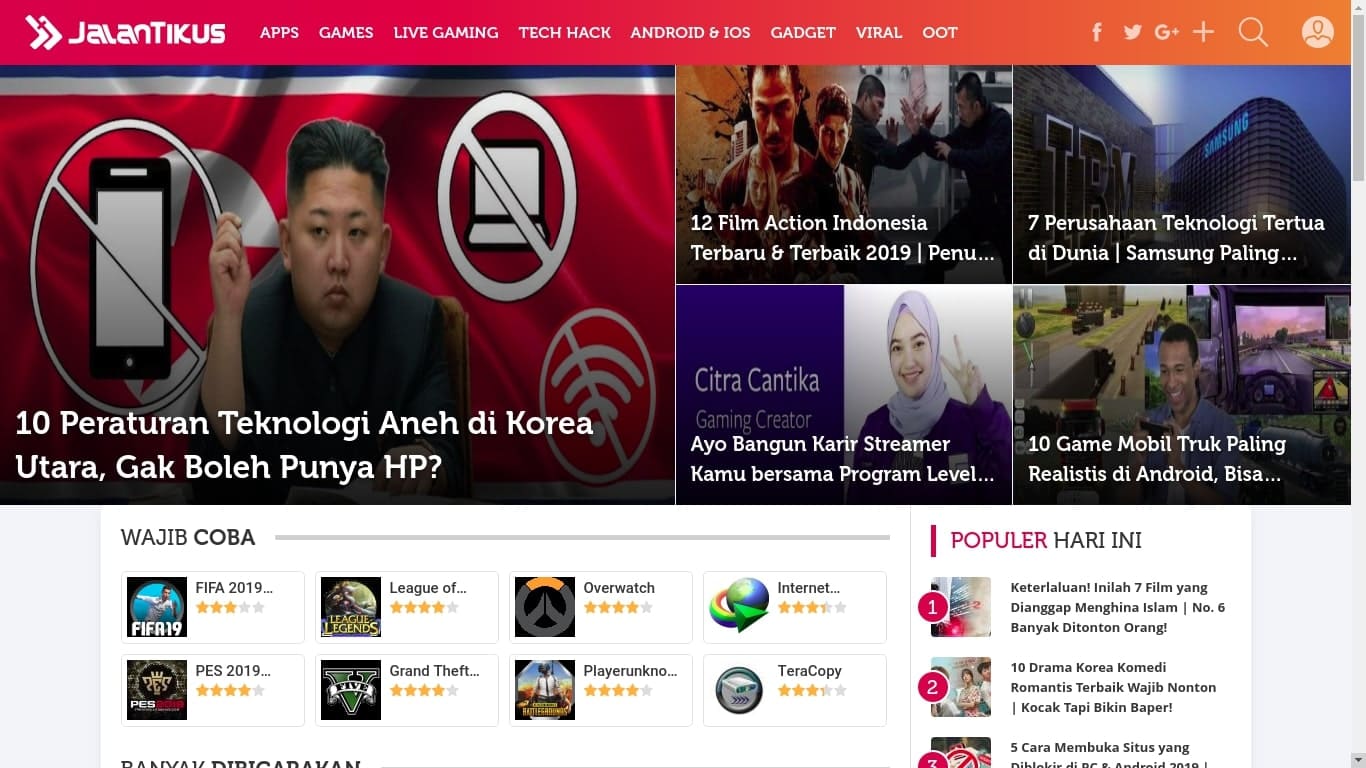Open the LIVE GAMING menu
Screen dimensions: 1366x768
coord(446,33)
